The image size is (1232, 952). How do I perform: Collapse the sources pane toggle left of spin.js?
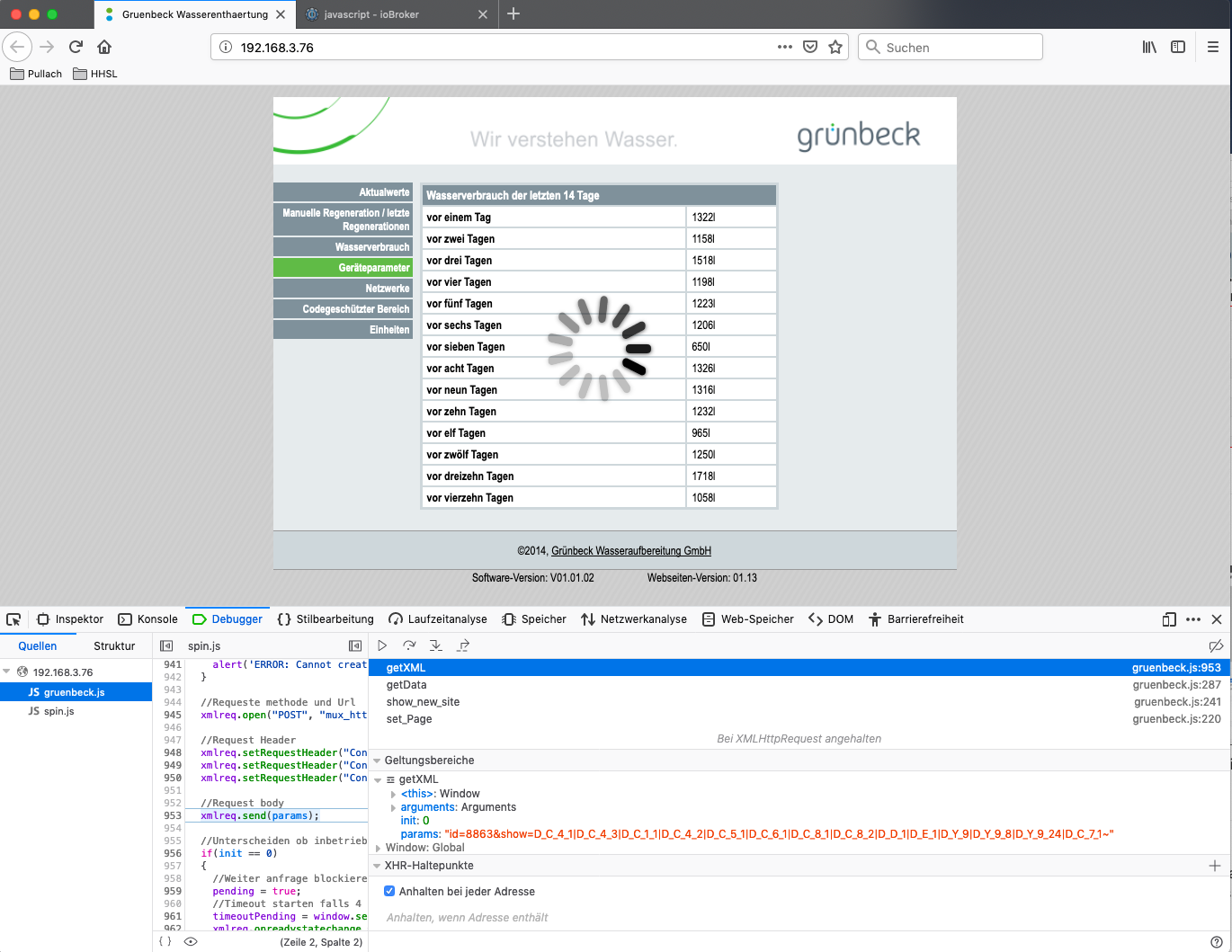pyautogui.click(x=166, y=645)
